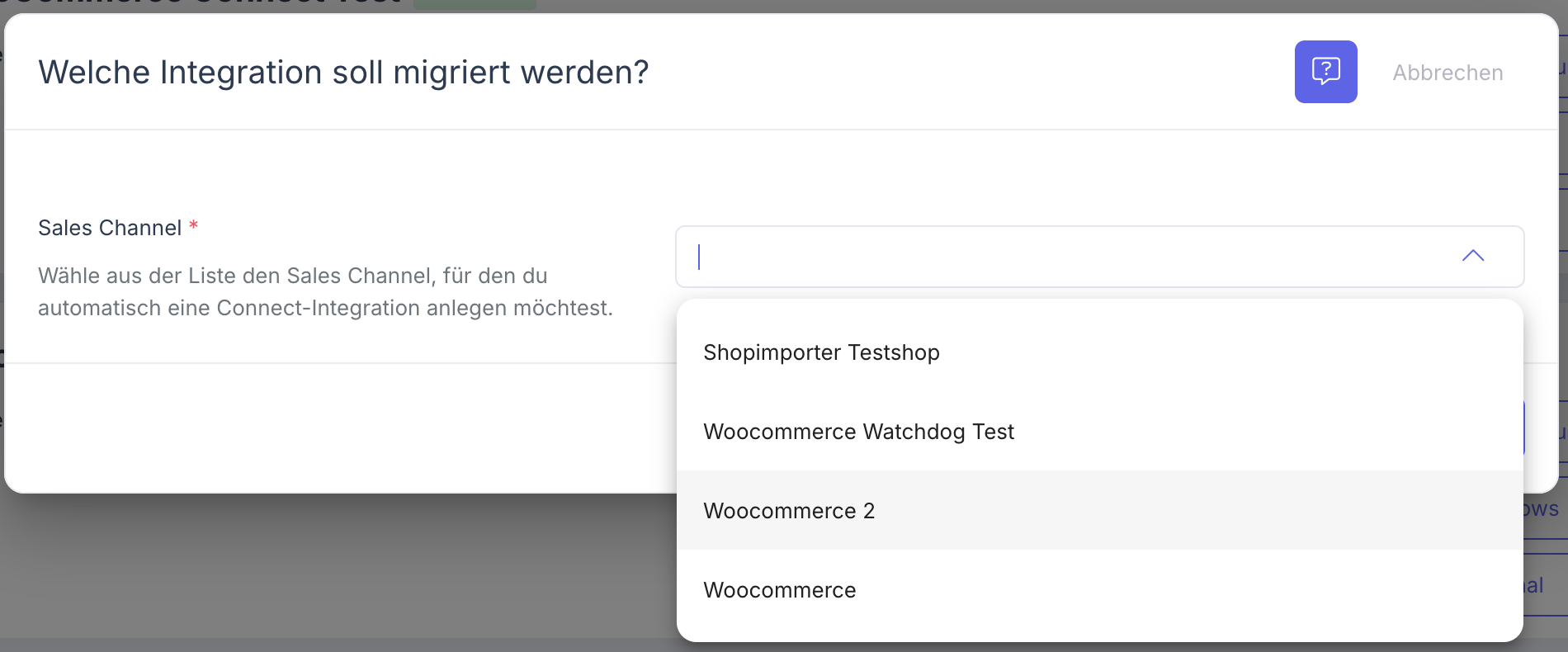This screenshot has width=1568, height=652.
Task: Click the background link ending in 'al'
Action: pos(1537,586)
